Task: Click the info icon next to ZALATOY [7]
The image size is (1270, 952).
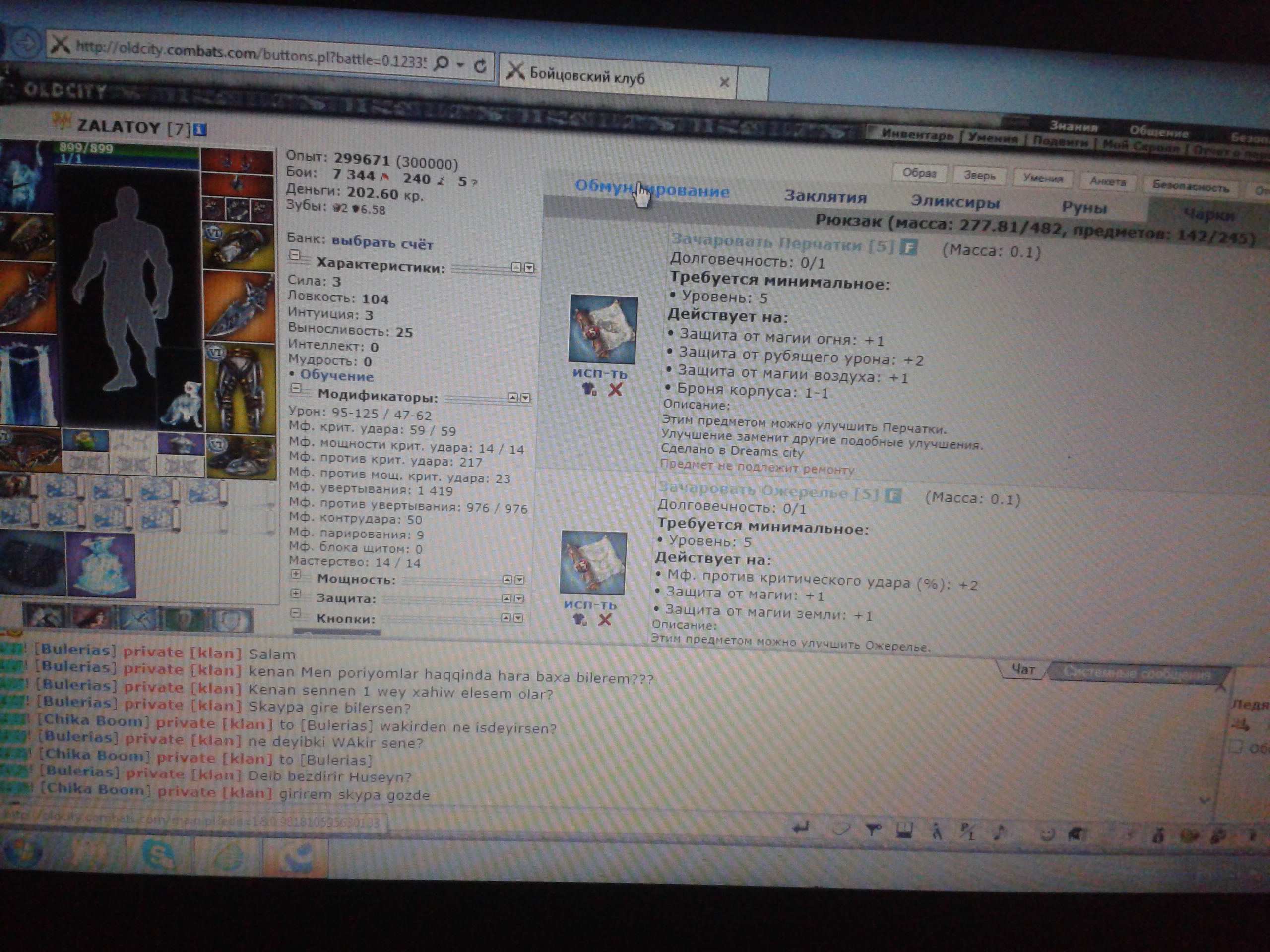Action: (199, 130)
